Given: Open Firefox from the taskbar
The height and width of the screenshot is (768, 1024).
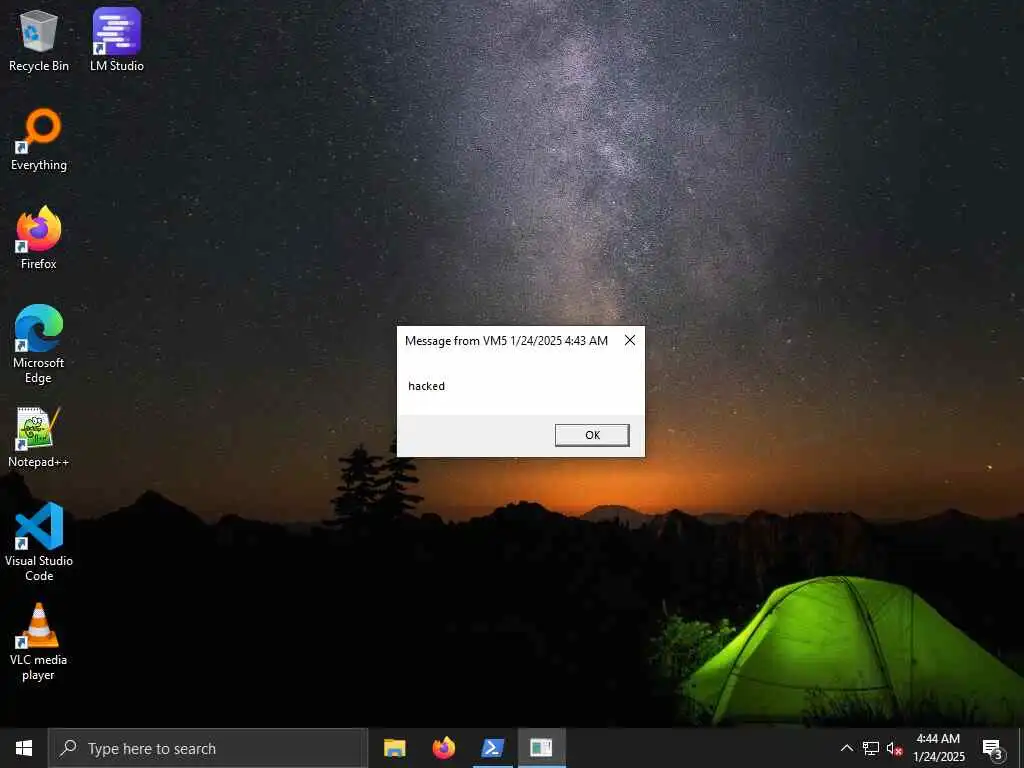Looking at the screenshot, I should 443,748.
